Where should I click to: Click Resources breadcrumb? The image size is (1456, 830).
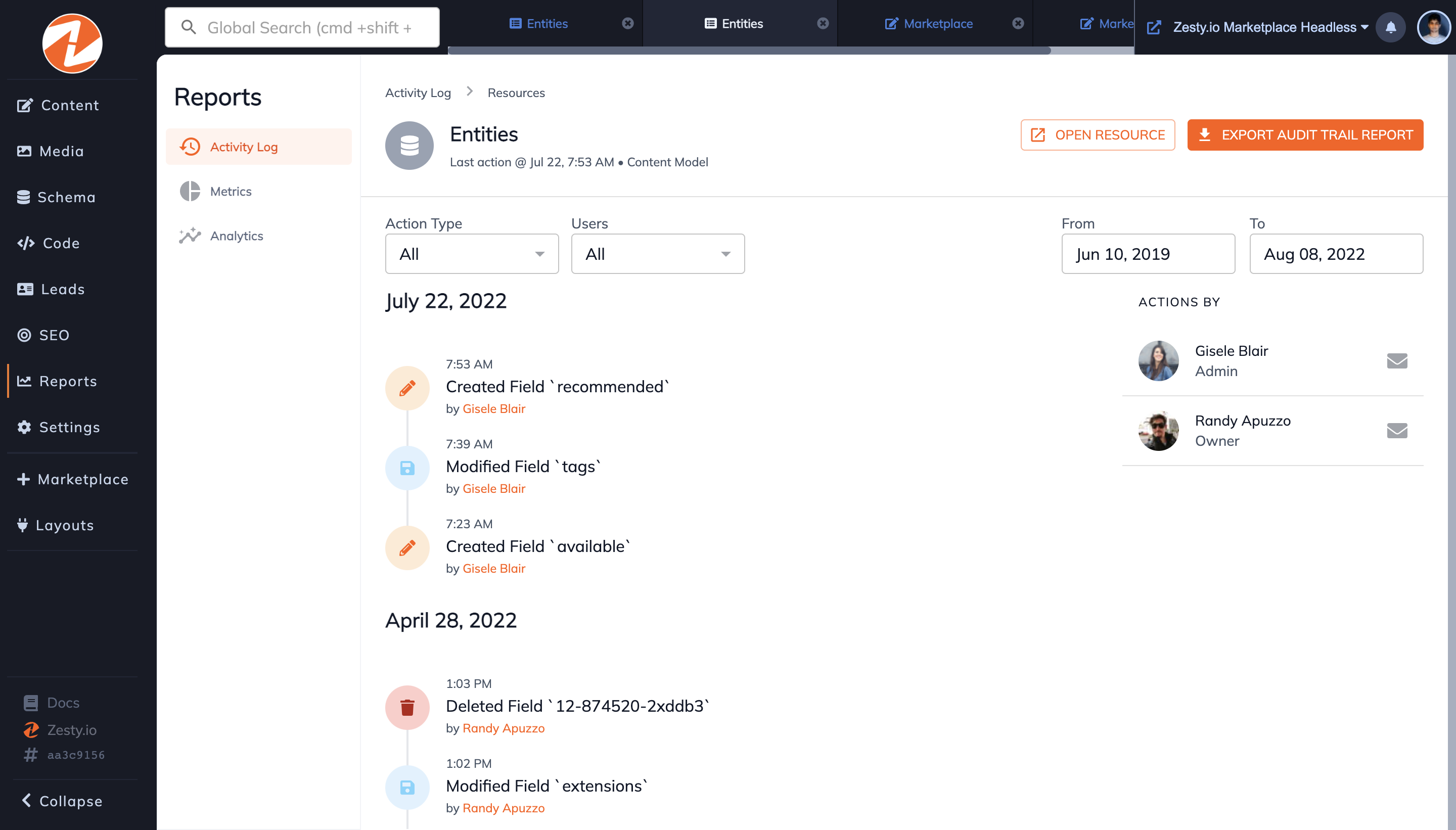pyautogui.click(x=516, y=93)
